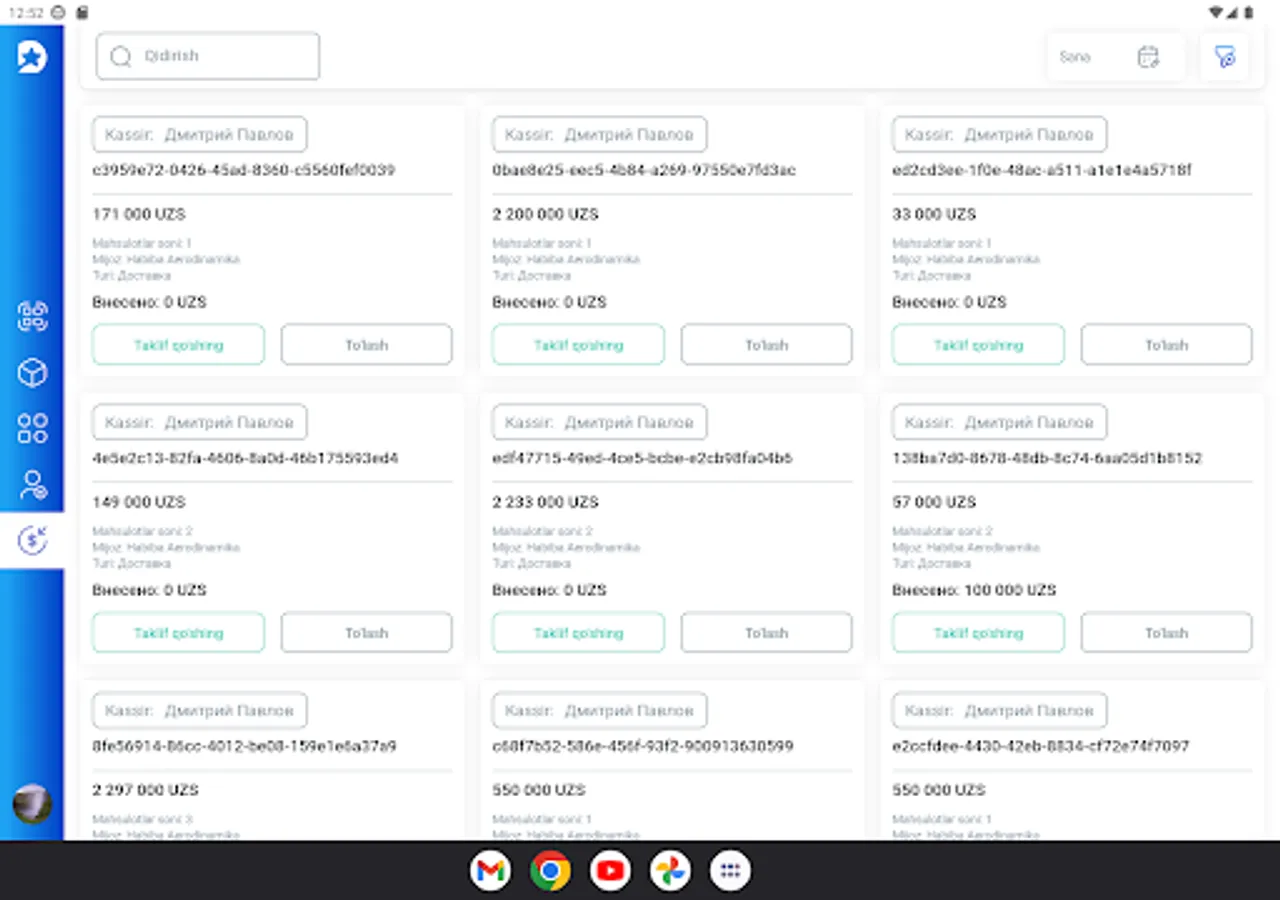The image size is (1280, 900).
Task: Select order ID starting with edf47715
Action: pyautogui.click(x=642, y=458)
